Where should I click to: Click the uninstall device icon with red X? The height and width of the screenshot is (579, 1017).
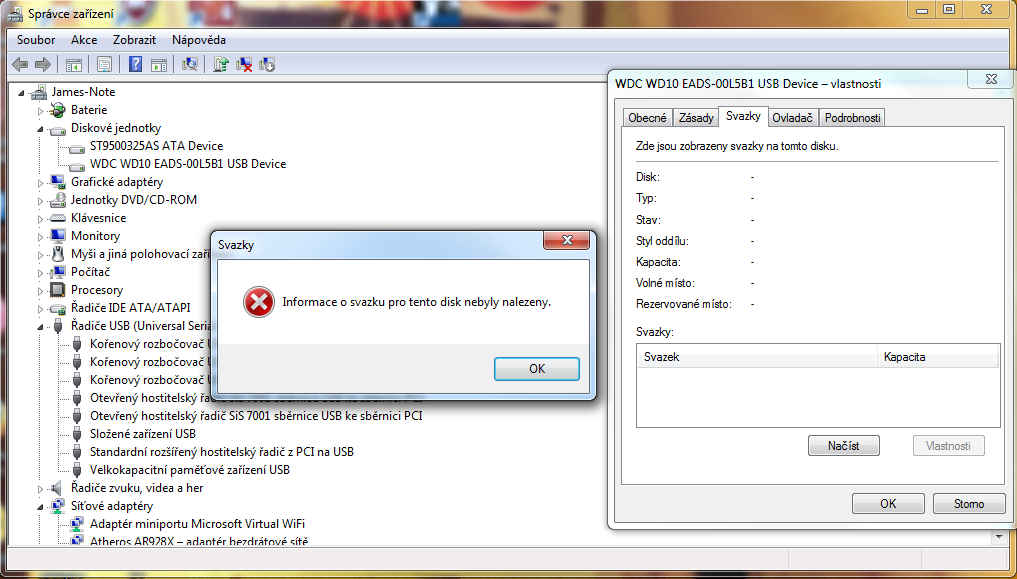point(244,64)
